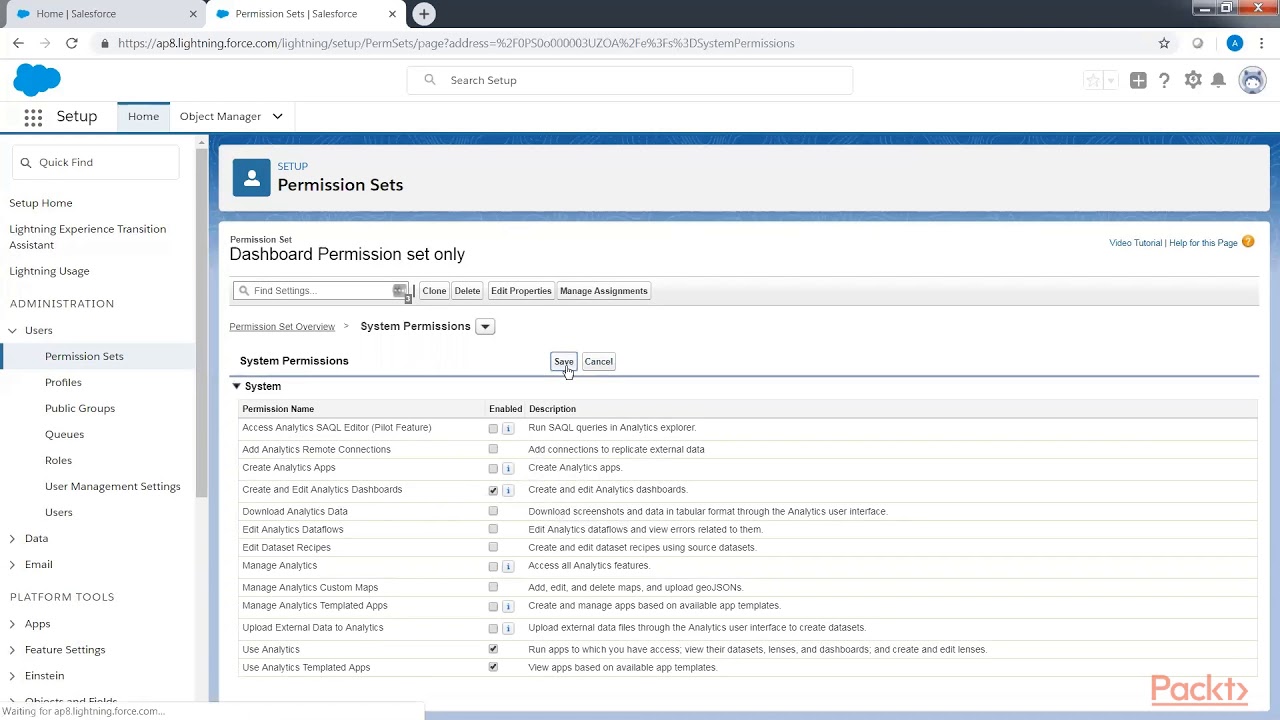This screenshot has width=1280, height=720.
Task: Expand the Einstein tree node
Action: [13, 676]
